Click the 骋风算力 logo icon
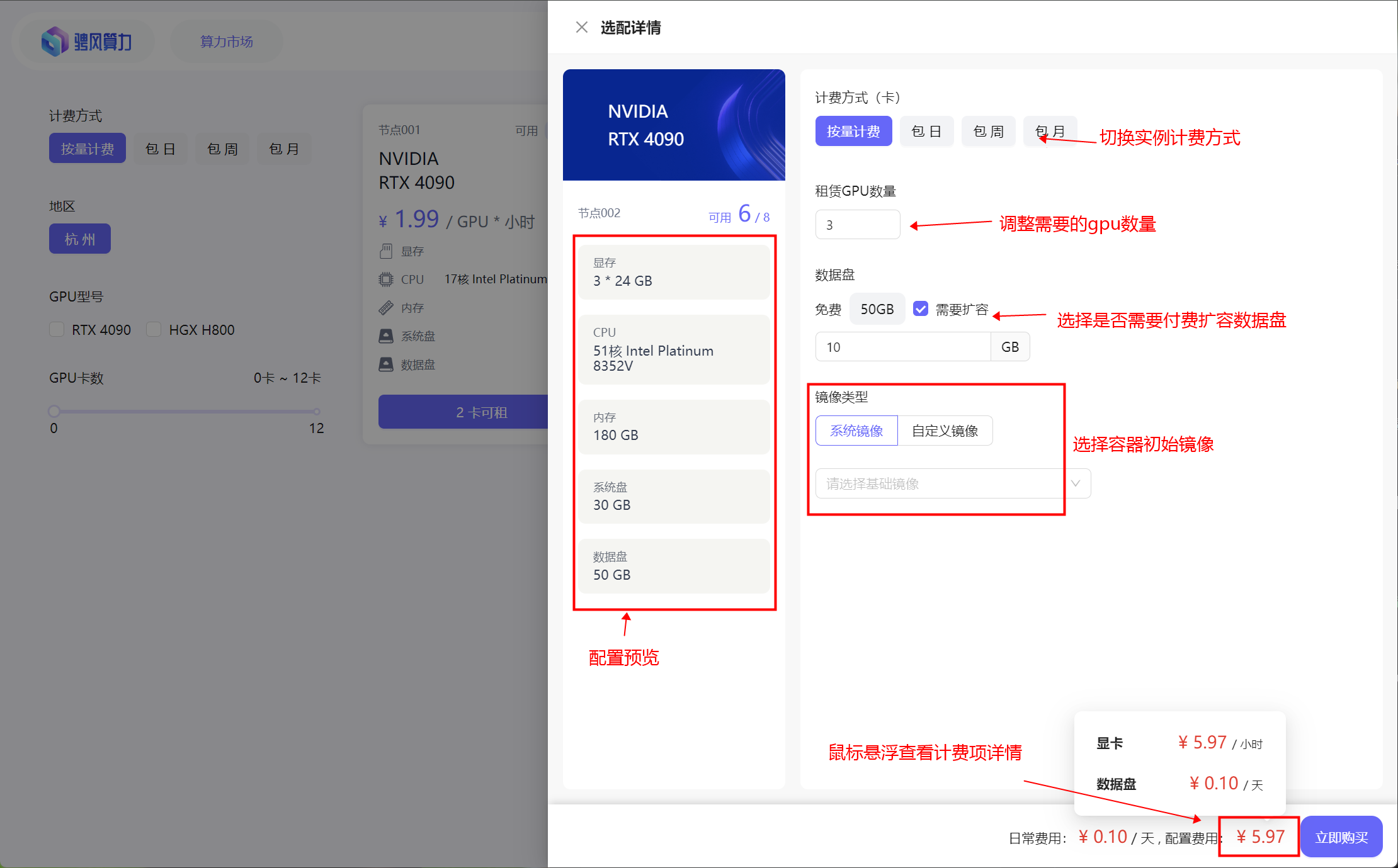The image size is (1398, 868). (55, 42)
